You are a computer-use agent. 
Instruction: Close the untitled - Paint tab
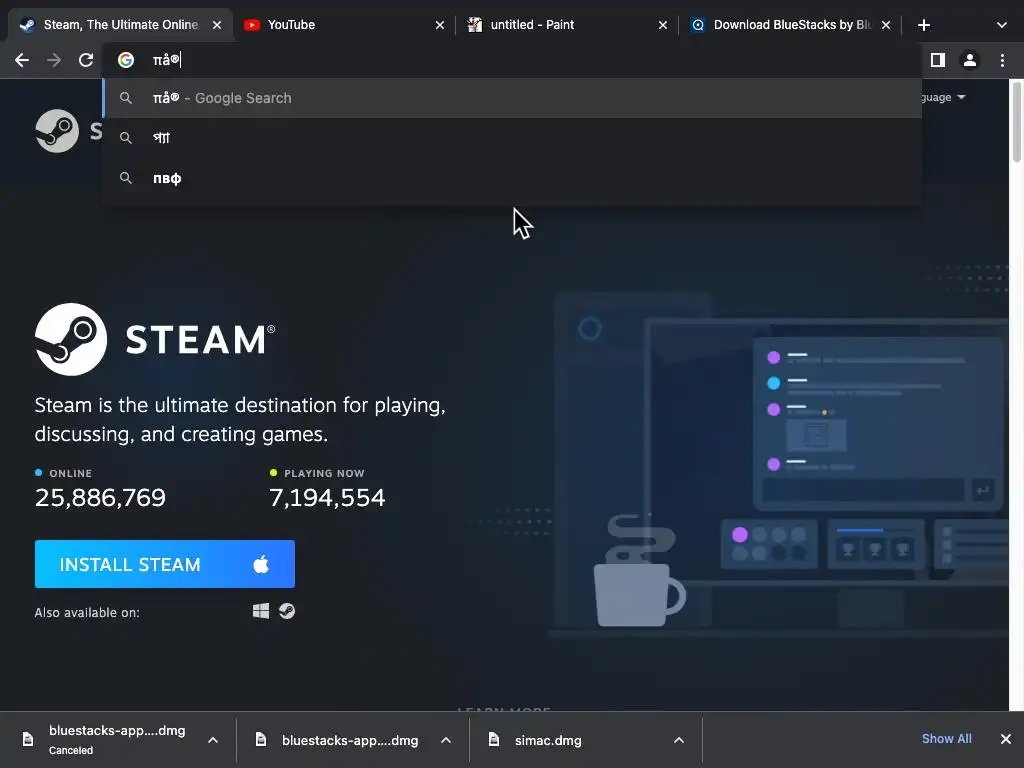[663, 25]
